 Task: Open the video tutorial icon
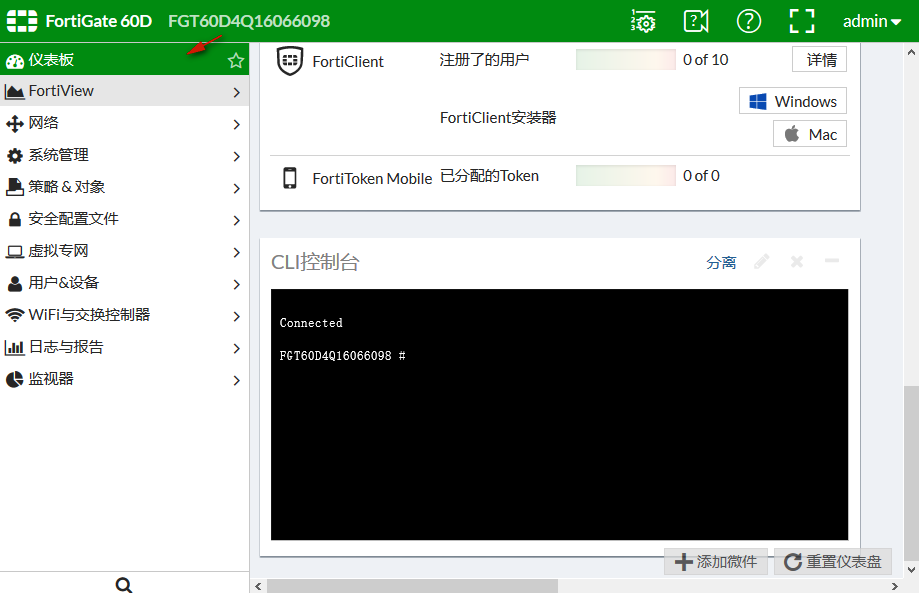coord(696,21)
